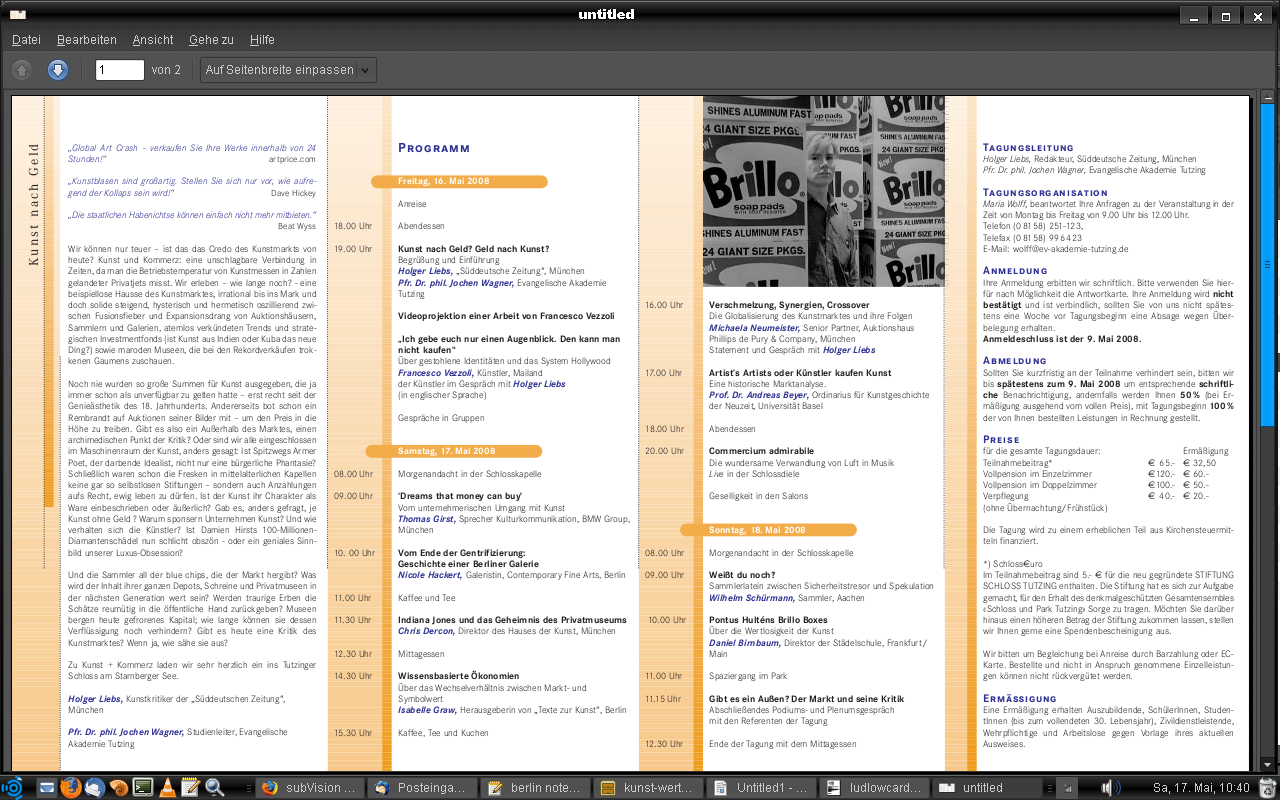The width and height of the screenshot is (1280, 800).
Task: Click the 'Weißt du noch?' session title
Action: 742,575
